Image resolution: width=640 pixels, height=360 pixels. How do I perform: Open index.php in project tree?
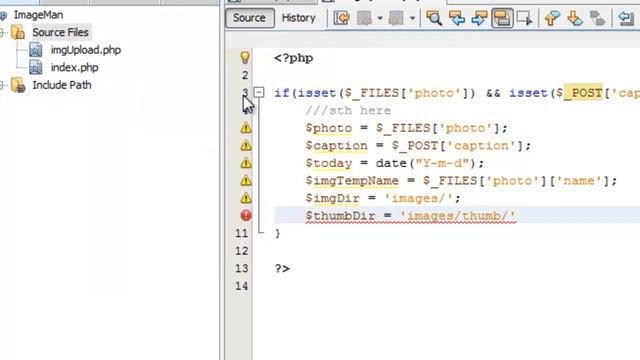(74, 68)
